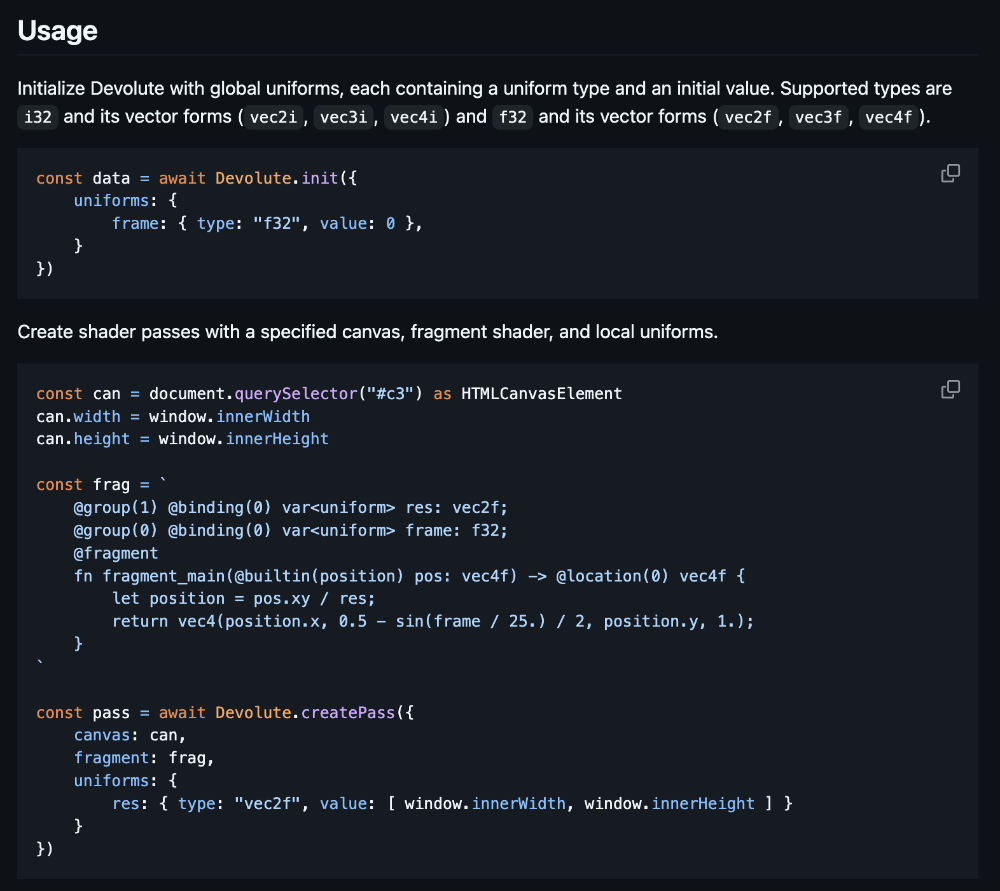Select the vec2i inline code tag
Image resolution: width=1000 pixels, height=891 pixels.
click(273, 117)
